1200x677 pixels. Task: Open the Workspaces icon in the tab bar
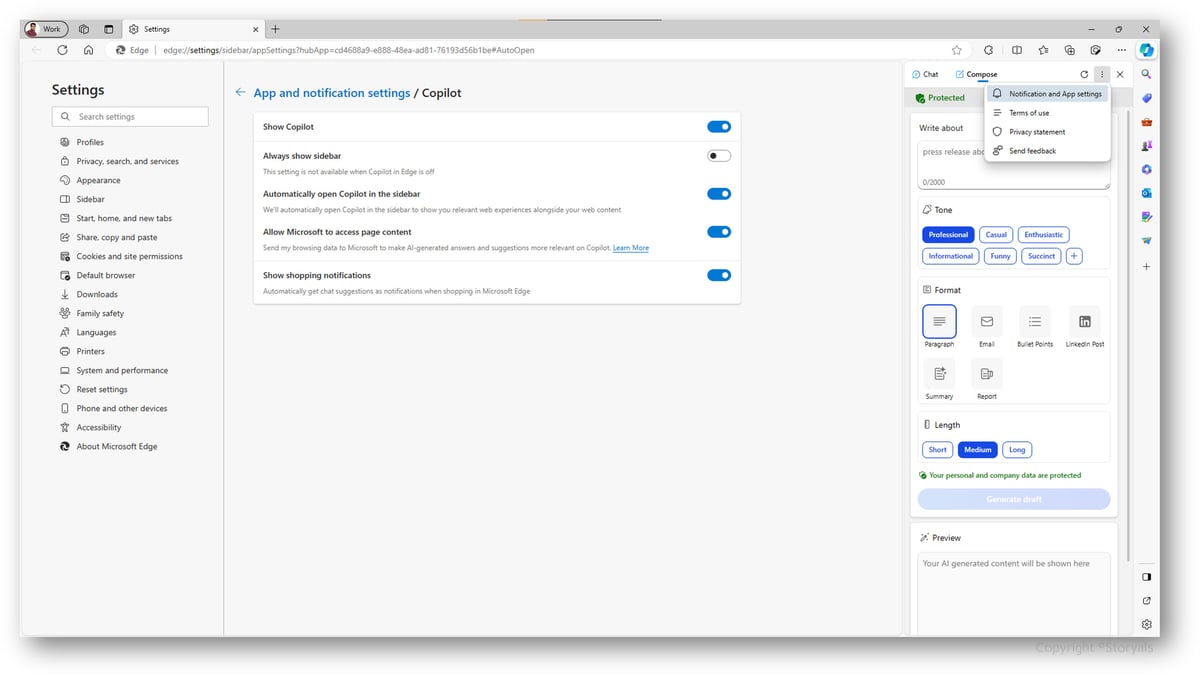(84, 29)
